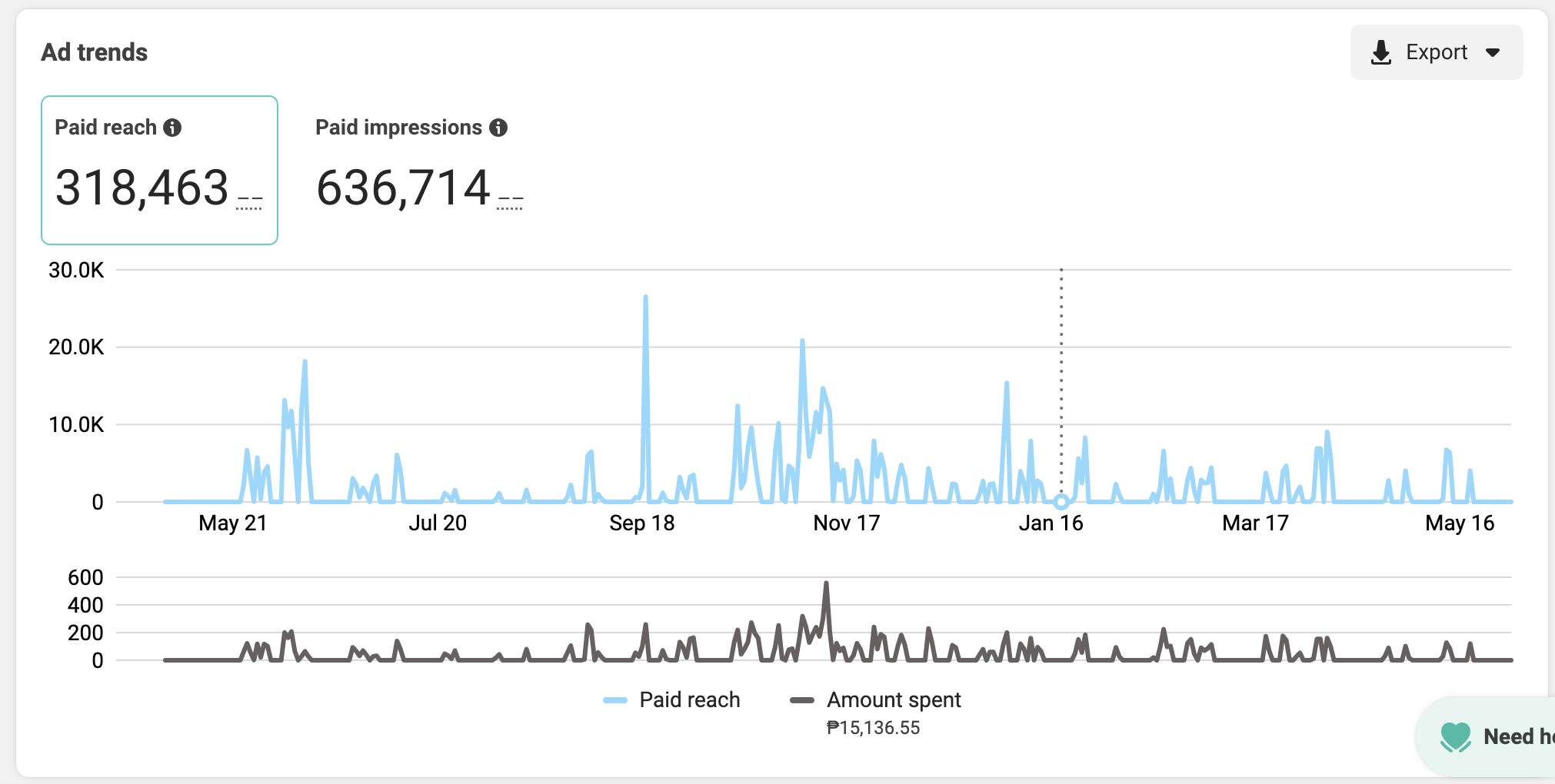
Task: Open the Need help chat button
Action: 1485,737
